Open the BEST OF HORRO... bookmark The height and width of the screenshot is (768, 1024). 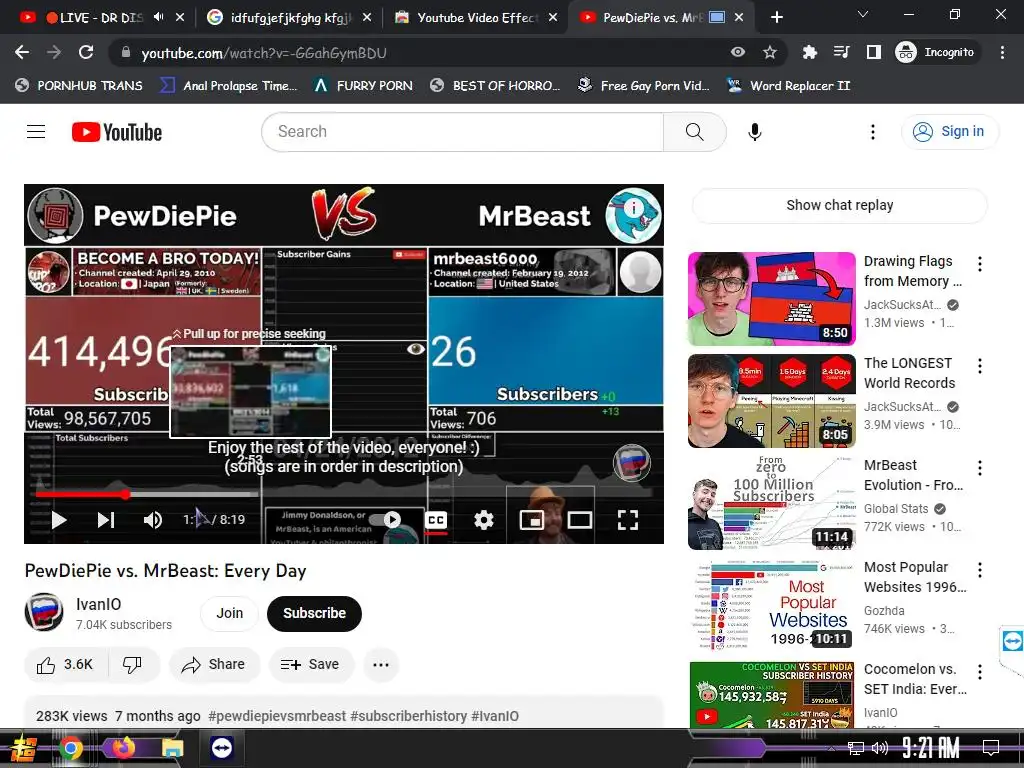click(495, 86)
